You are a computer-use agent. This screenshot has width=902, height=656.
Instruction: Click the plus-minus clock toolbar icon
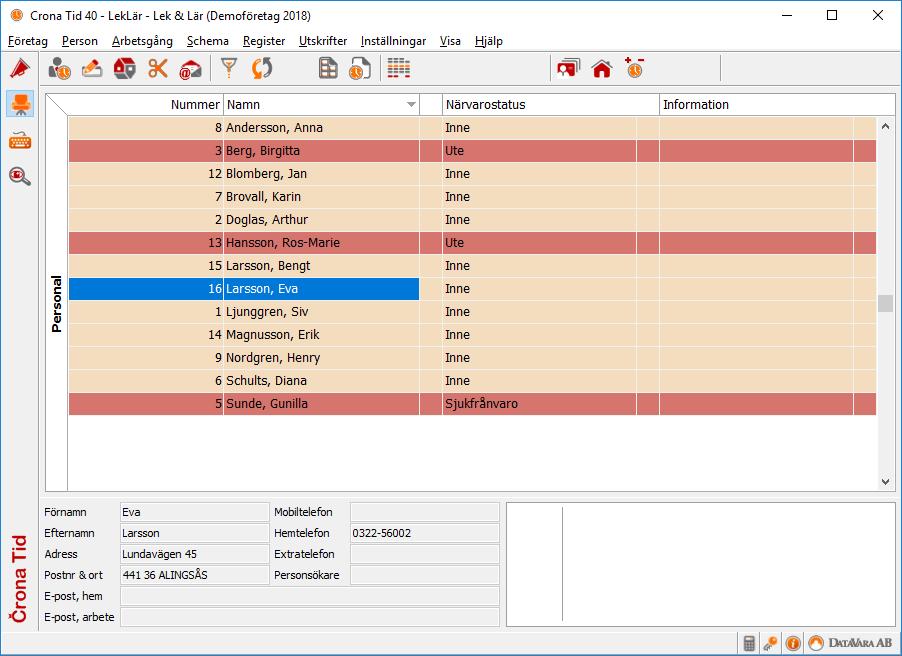tap(635, 68)
